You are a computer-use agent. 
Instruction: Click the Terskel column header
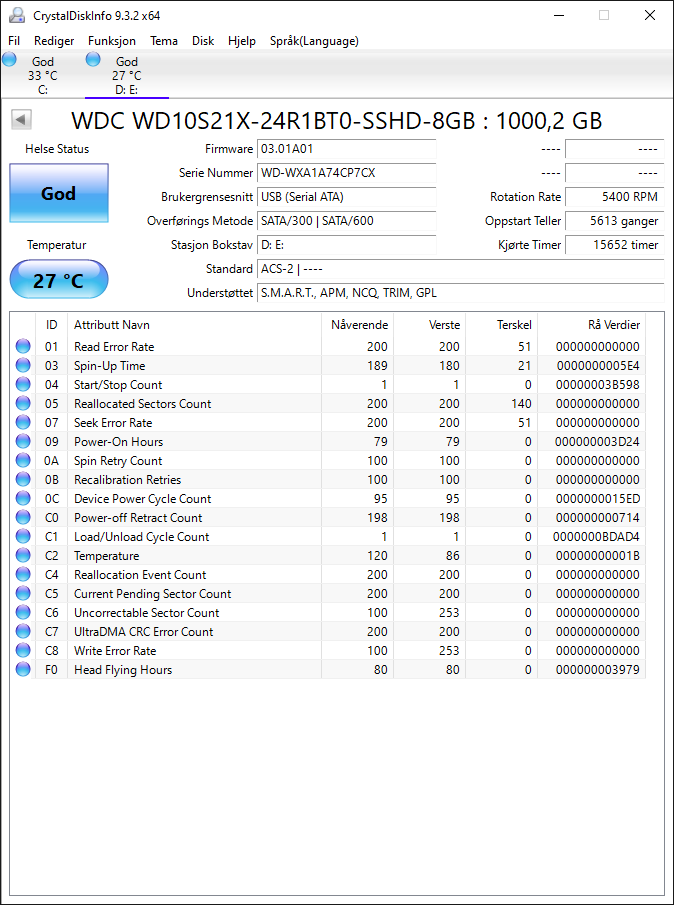tap(501, 325)
